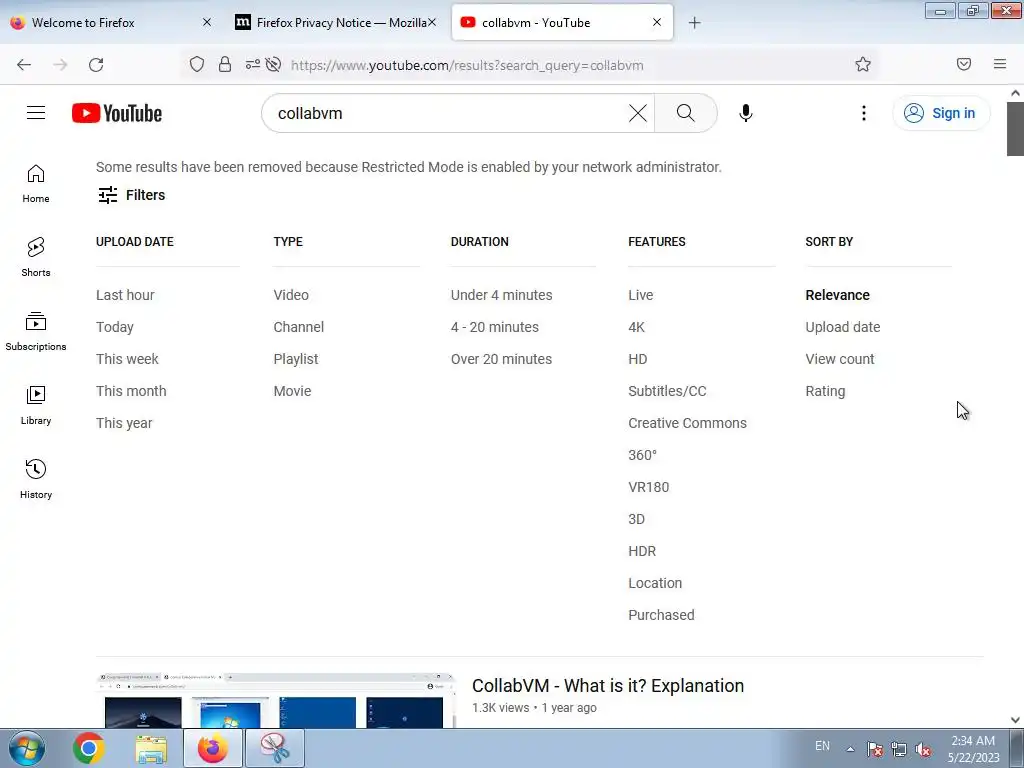This screenshot has height=768, width=1024.
Task: Filter uploads by Last hour
Action: coord(125,295)
